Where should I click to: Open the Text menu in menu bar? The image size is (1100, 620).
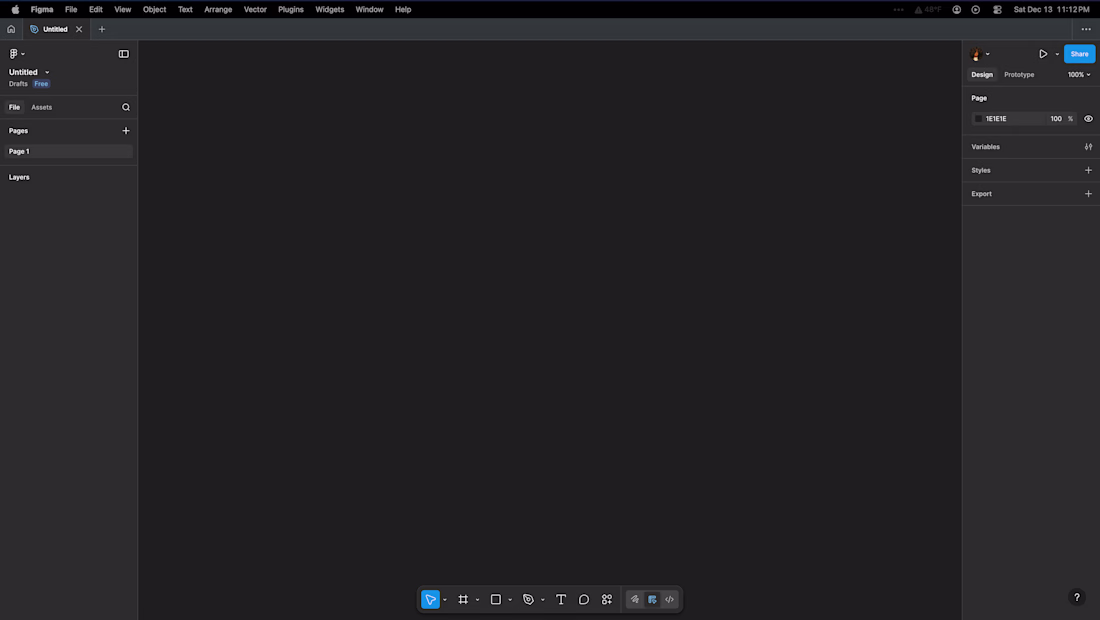(x=185, y=10)
